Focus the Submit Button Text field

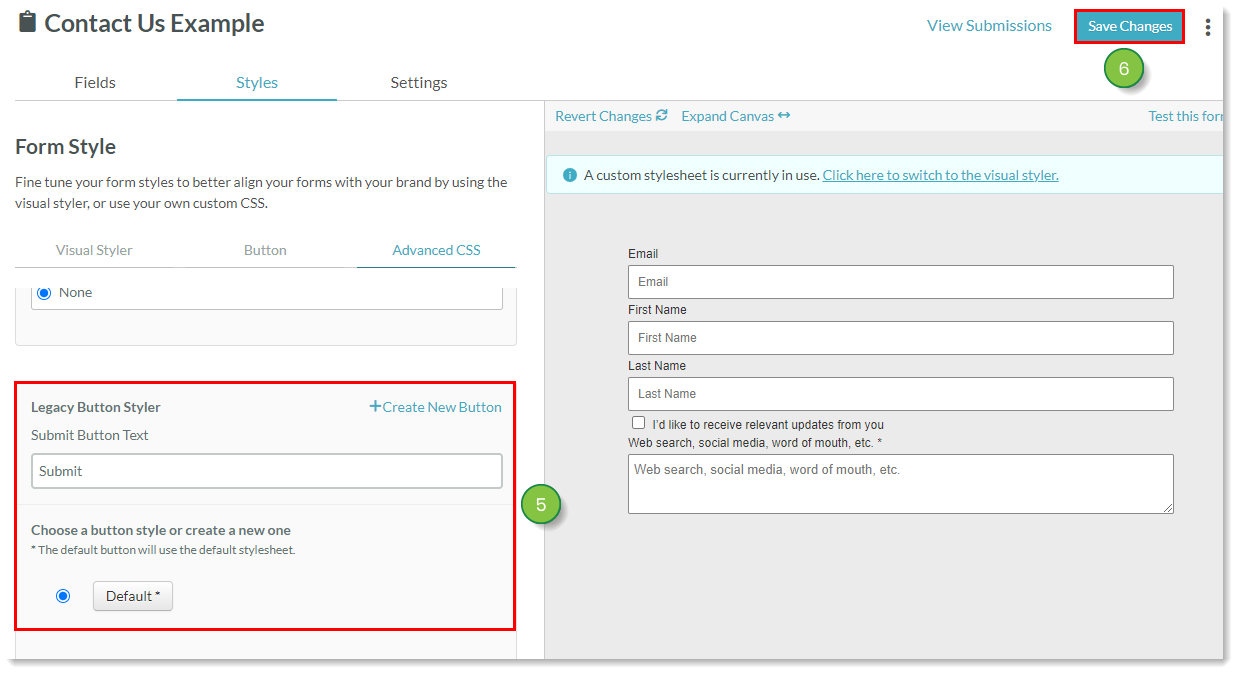coord(267,471)
